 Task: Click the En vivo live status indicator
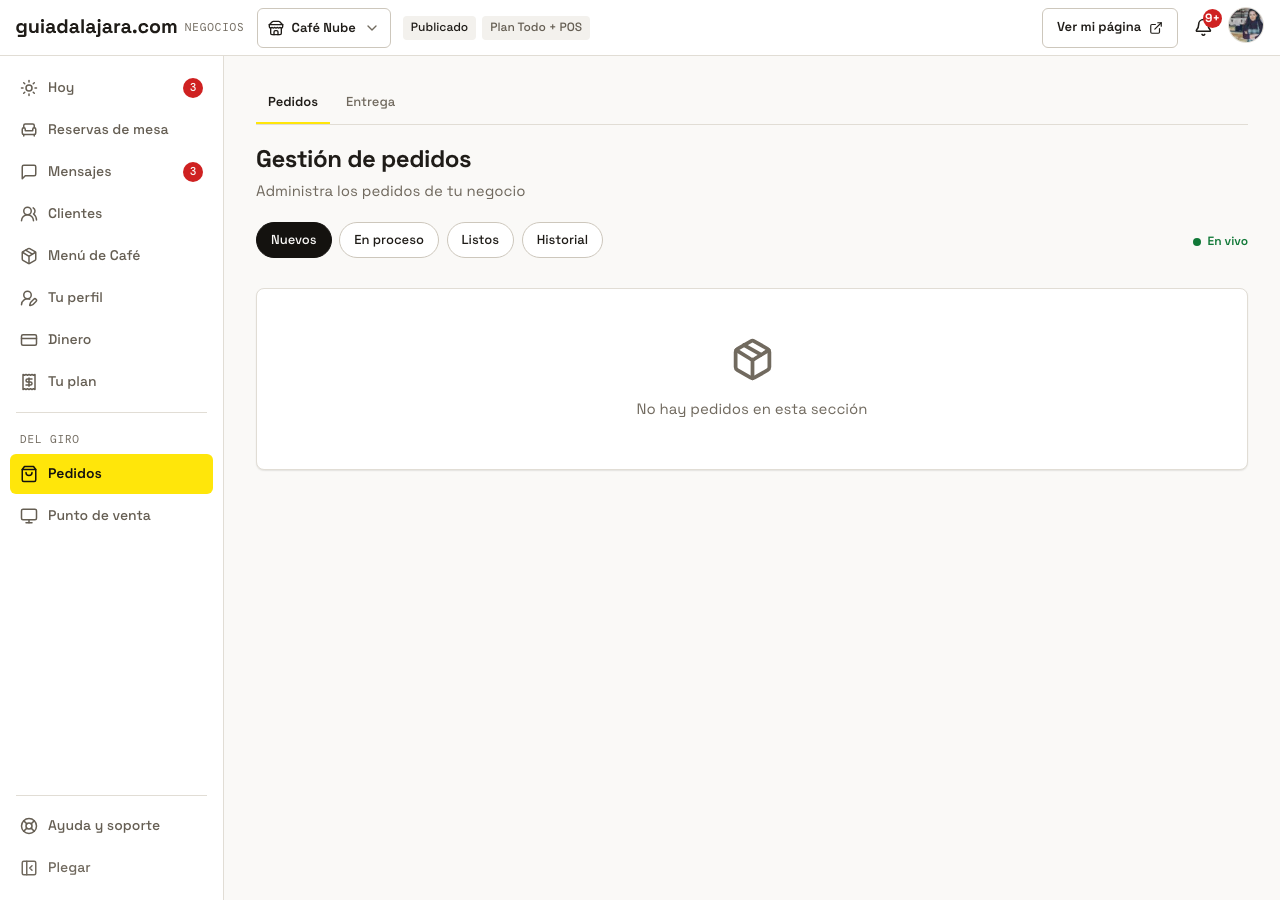1220,241
